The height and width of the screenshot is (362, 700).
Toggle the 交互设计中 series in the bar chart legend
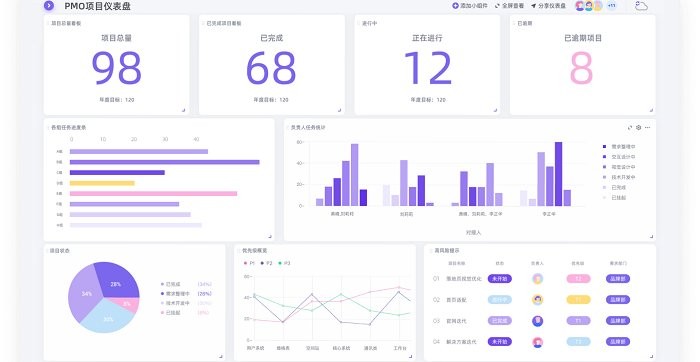619,157
